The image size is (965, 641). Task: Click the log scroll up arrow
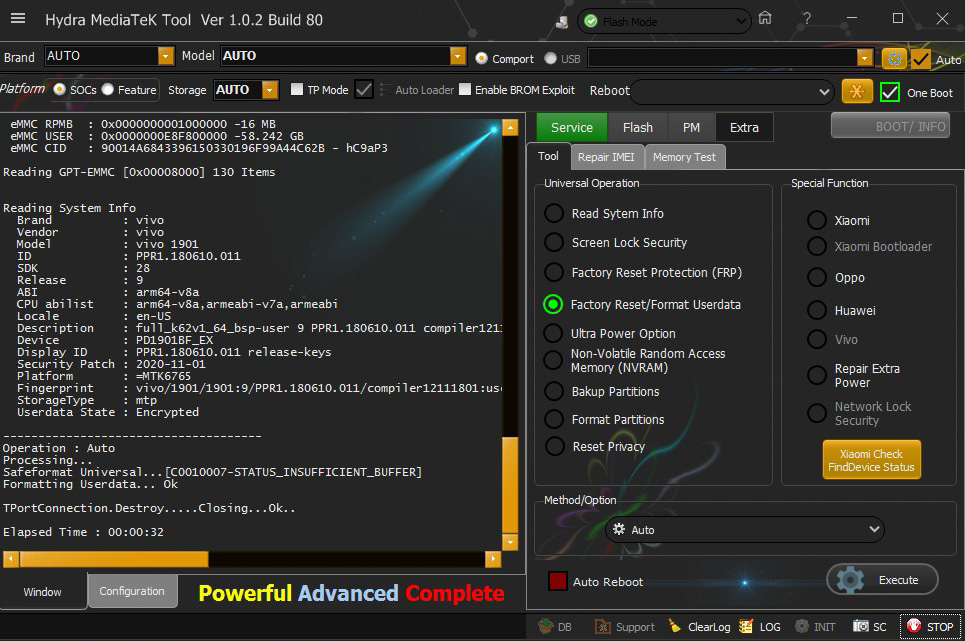[x=510, y=127]
